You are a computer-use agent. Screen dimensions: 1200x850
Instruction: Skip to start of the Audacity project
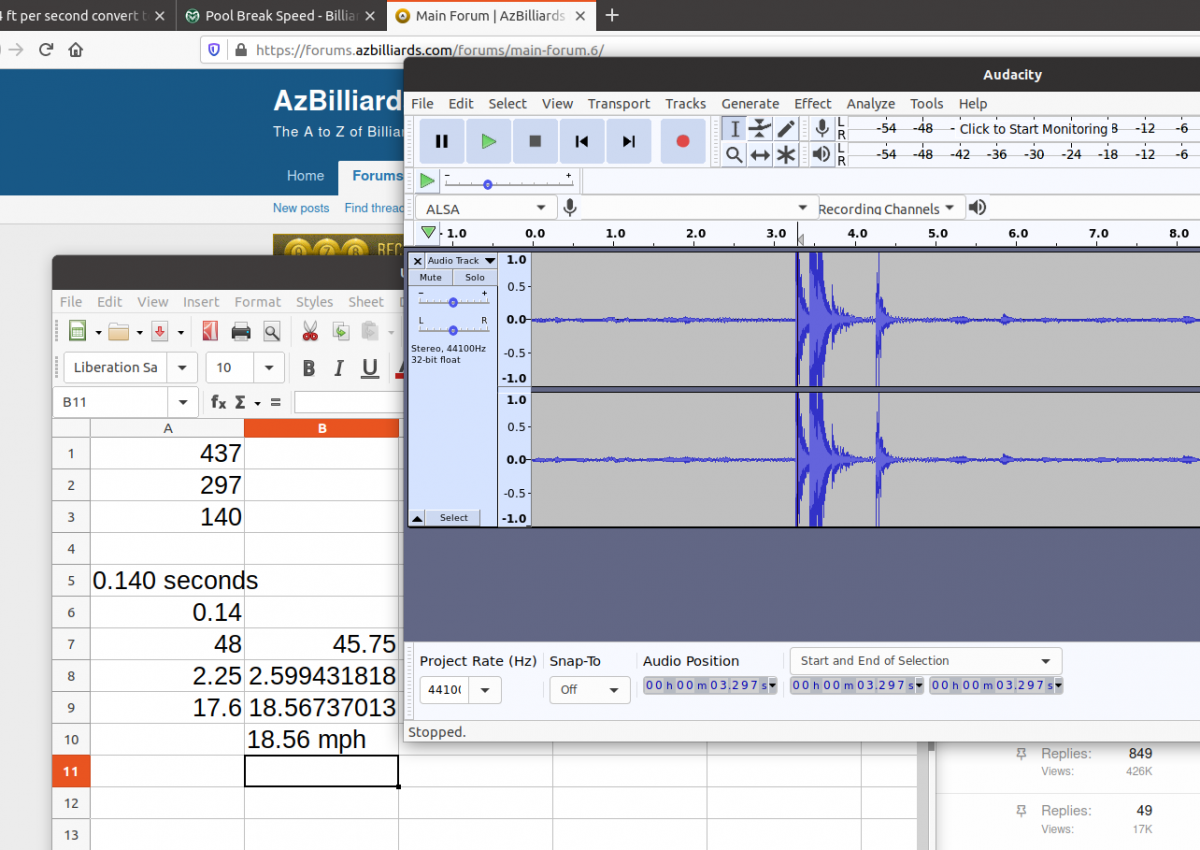pyautogui.click(x=582, y=141)
